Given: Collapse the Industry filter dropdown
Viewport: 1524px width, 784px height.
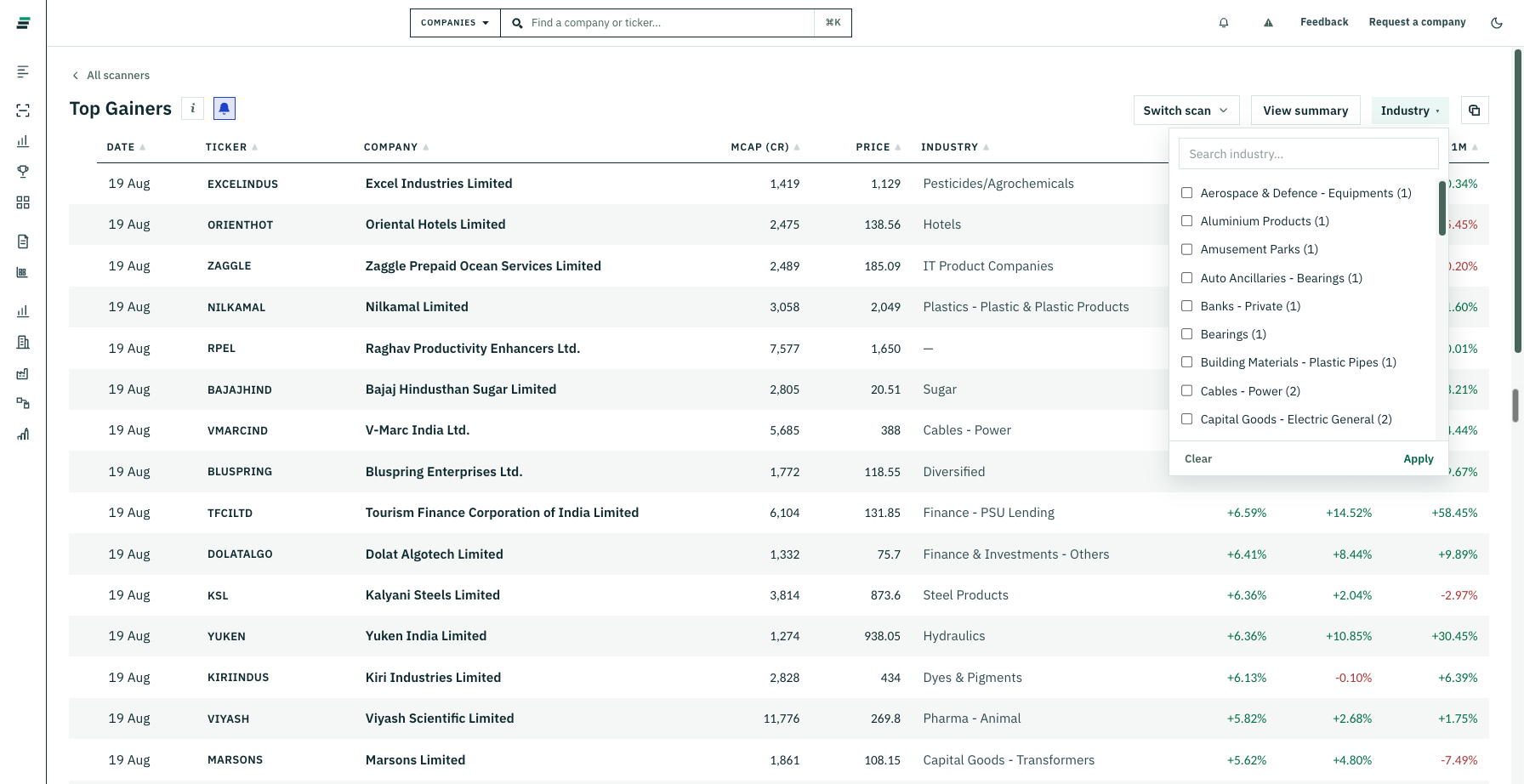Looking at the screenshot, I should pos(1410,111).
